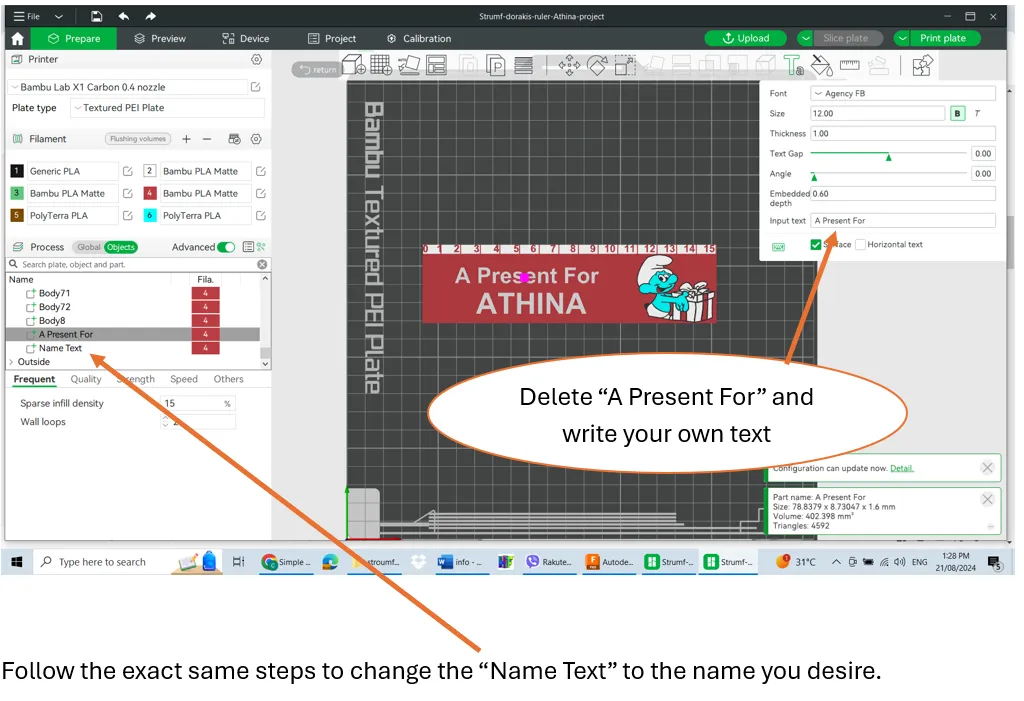
Task: Open printer settings gear icon
Action: (257, 59)
